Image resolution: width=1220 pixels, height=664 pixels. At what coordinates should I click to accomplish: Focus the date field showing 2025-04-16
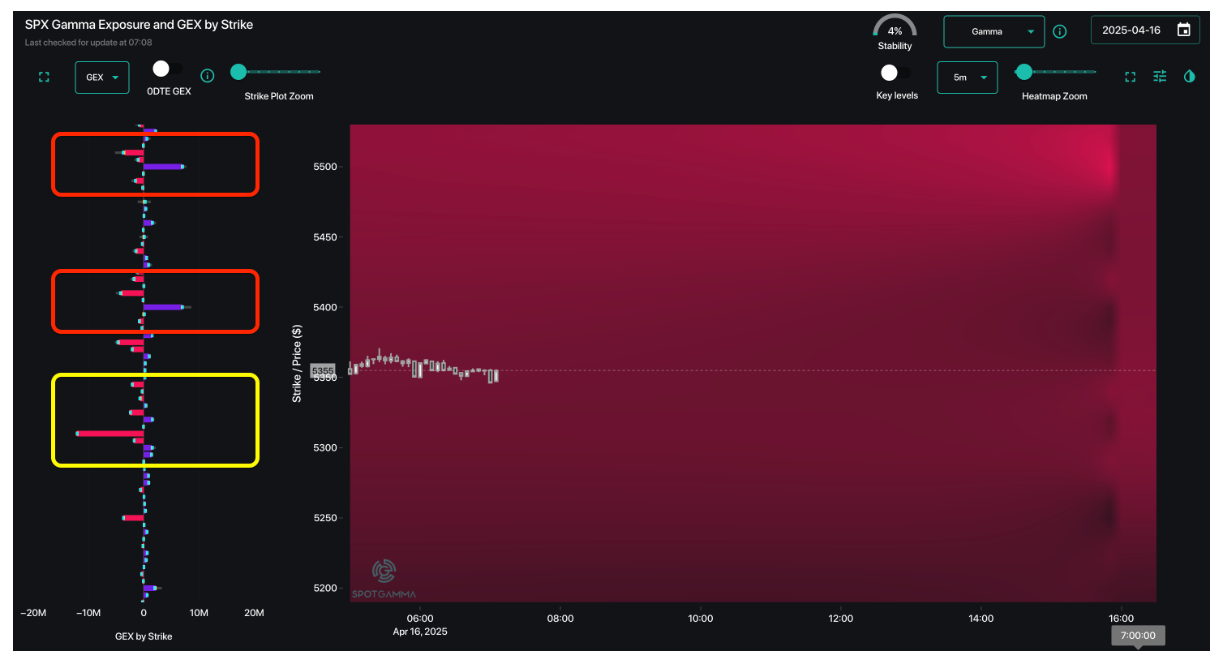click(1145, 30)
